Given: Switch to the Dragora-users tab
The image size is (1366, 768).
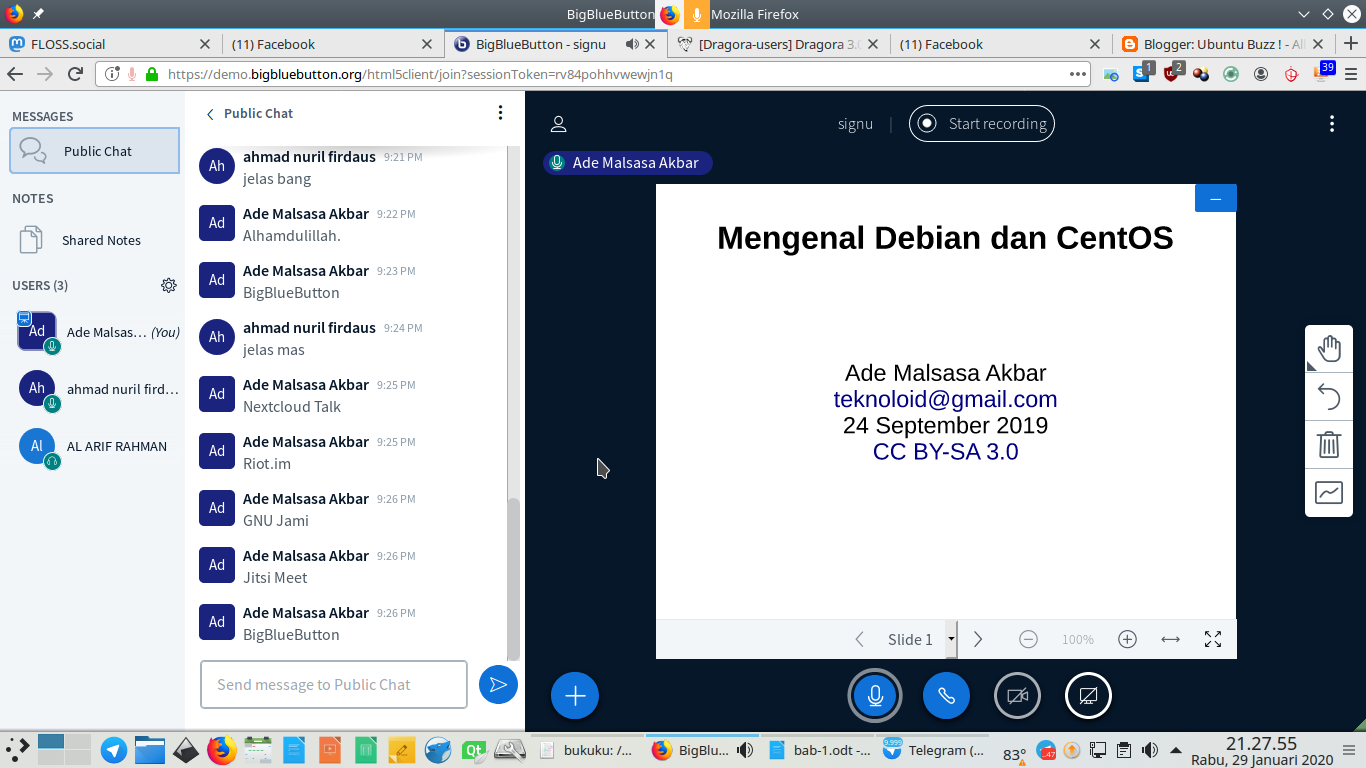Looking at the screenshot, I should coord(778,44).
